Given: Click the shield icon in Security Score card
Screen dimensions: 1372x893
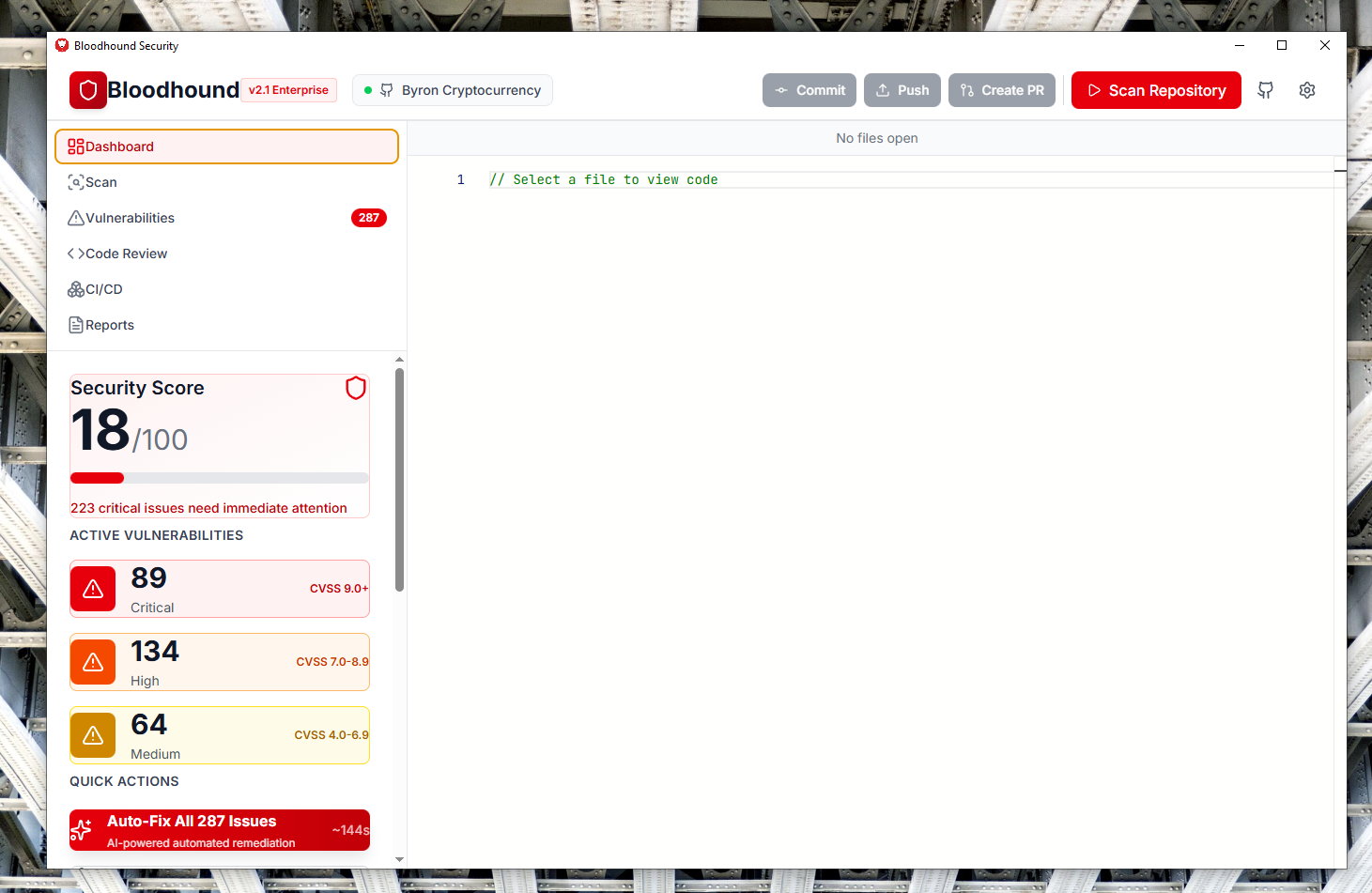Looking at the screenshot, I should click(x=355, y=388).
